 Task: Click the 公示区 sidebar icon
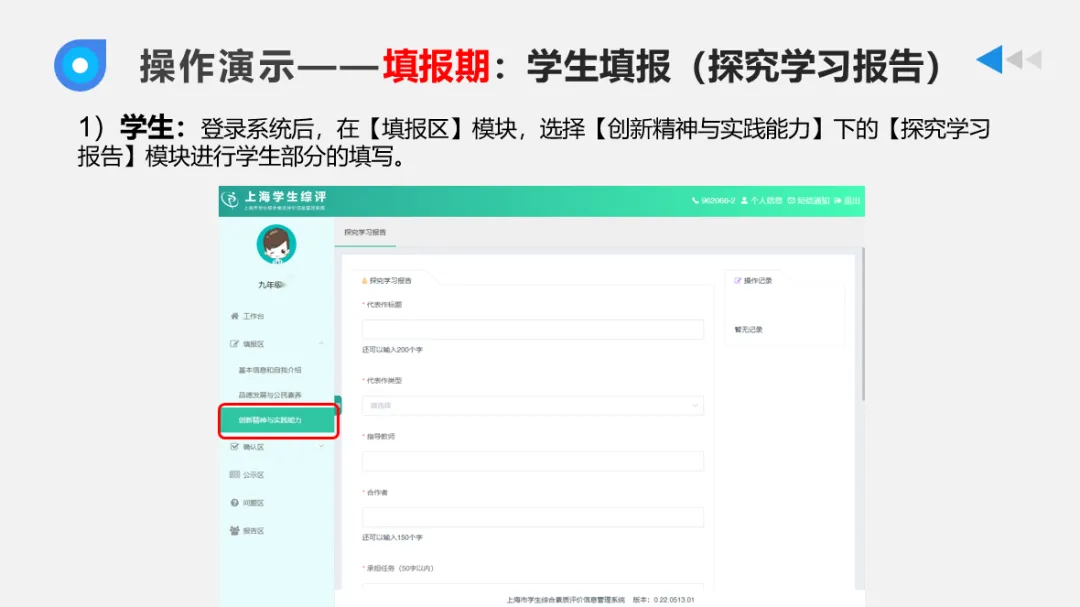[234, 475]
